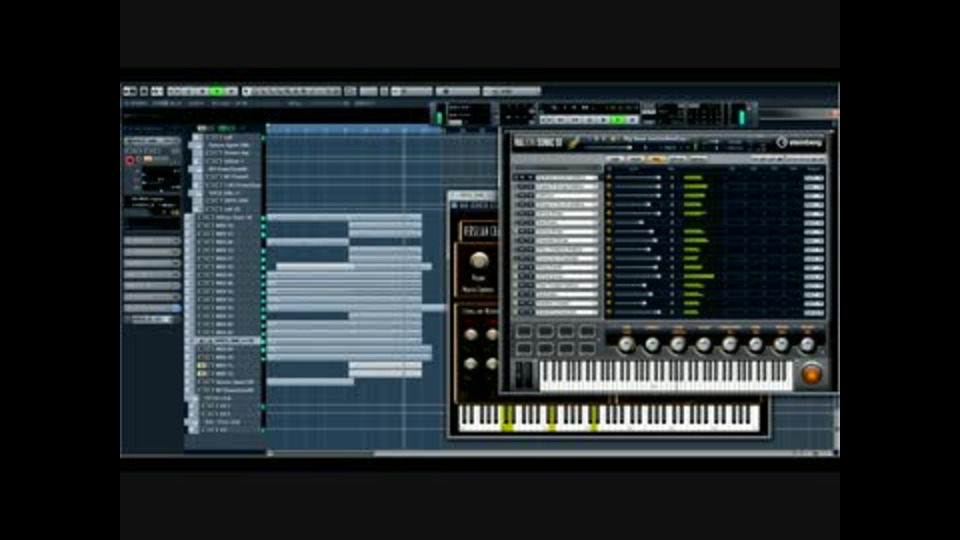Select the longest MIDI part extending past the others
Viewport: 960px width, 540px height.
358,308
